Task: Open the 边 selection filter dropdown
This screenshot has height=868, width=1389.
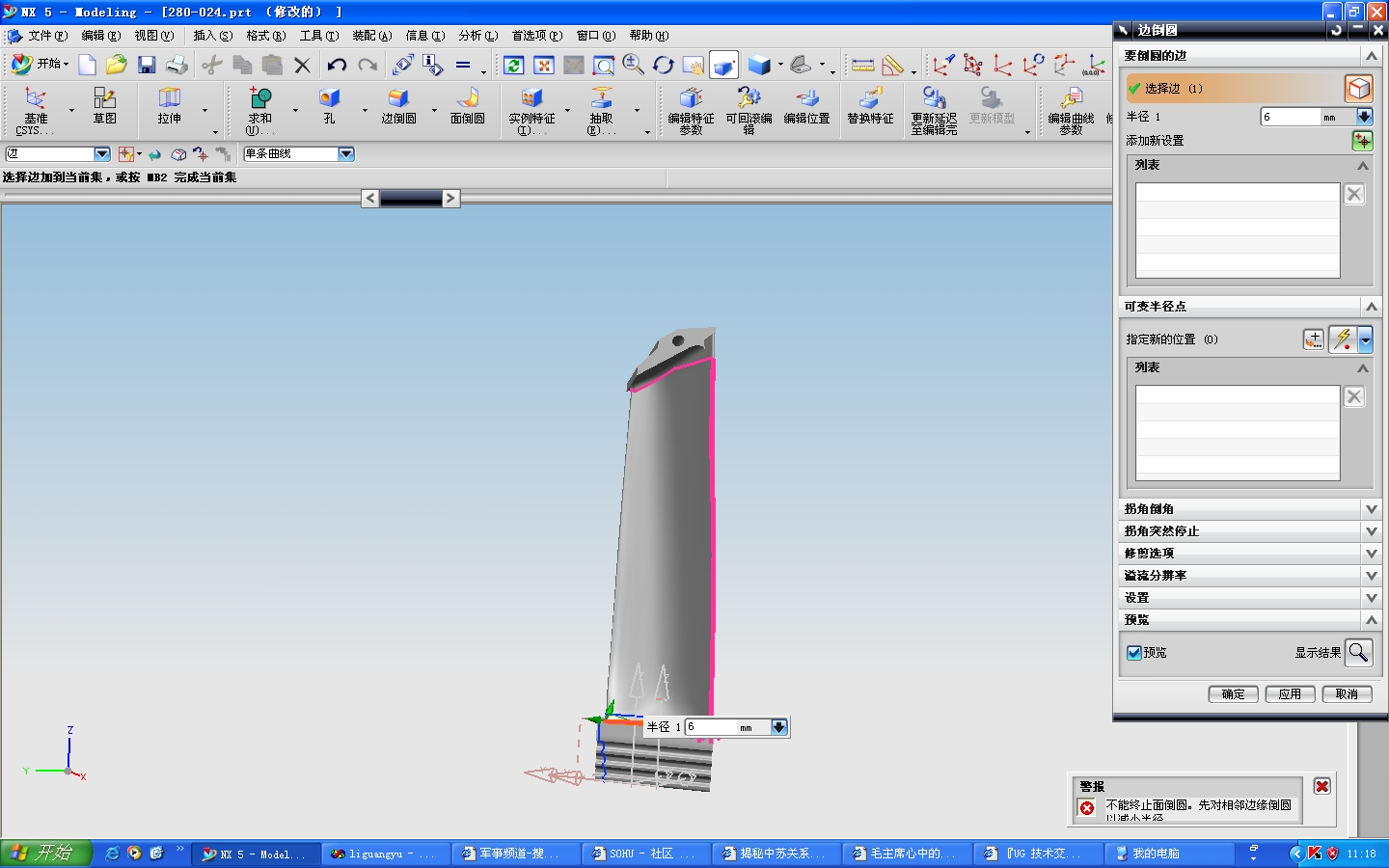Action: click(102, 154)
